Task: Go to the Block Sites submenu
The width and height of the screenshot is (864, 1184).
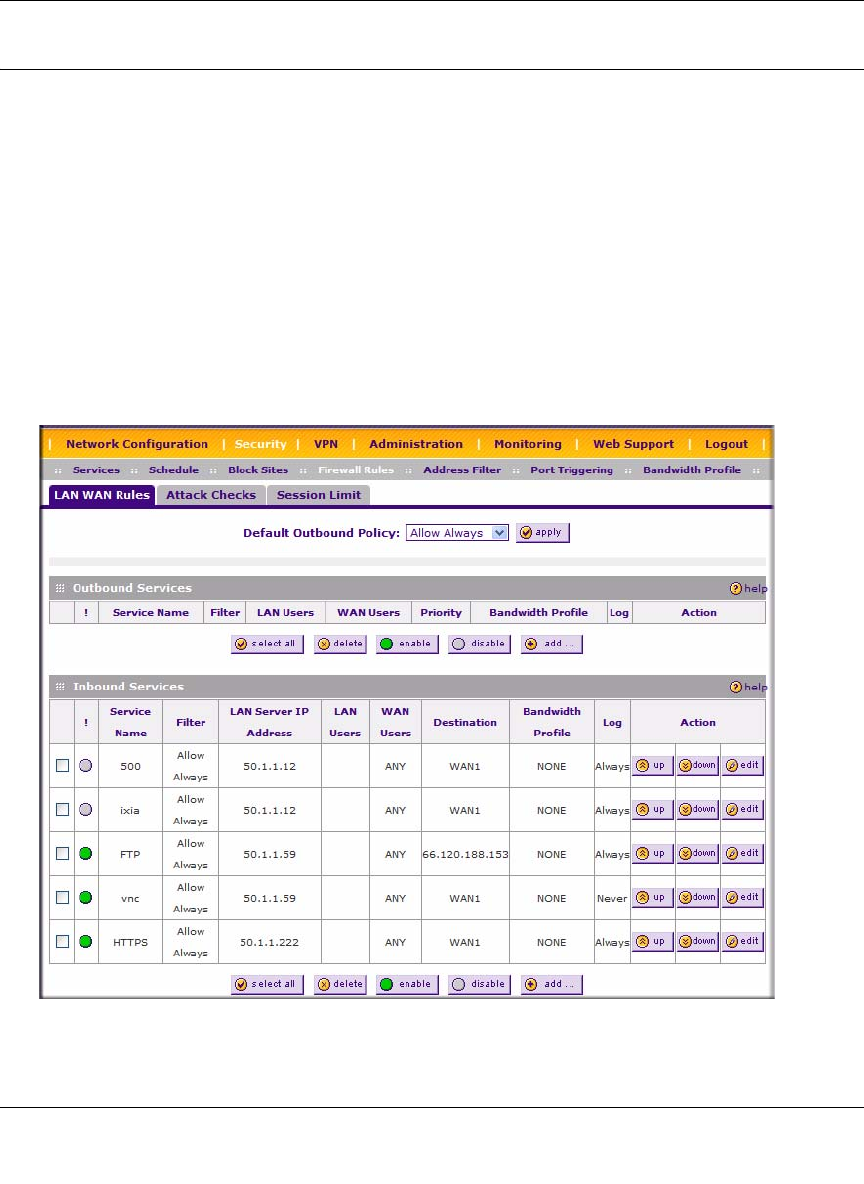Action: [258, 470]
